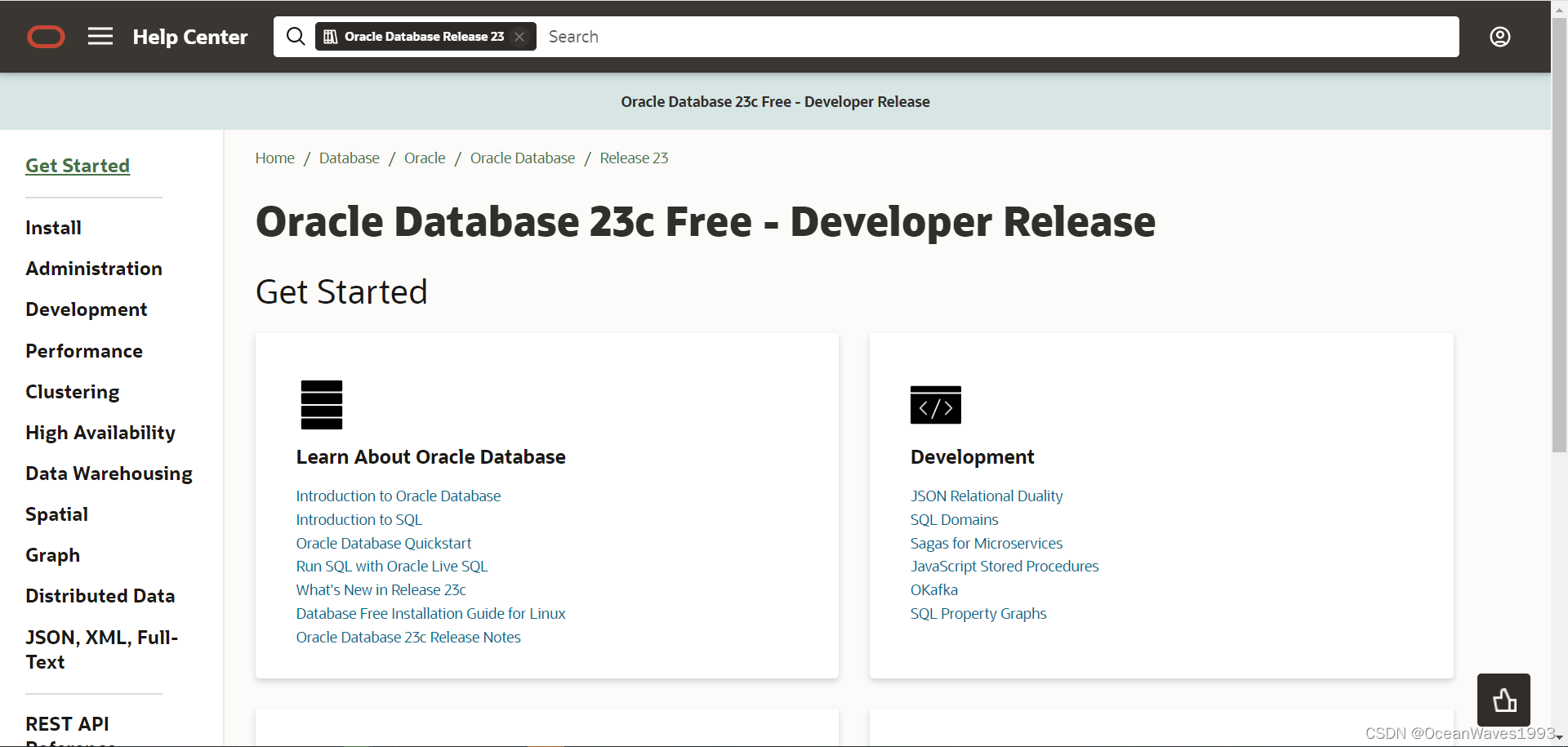The width and height of the screenshot is (1568, 747).
Task: Click the thumbs-up feedback button
Action: [1503, 700]
